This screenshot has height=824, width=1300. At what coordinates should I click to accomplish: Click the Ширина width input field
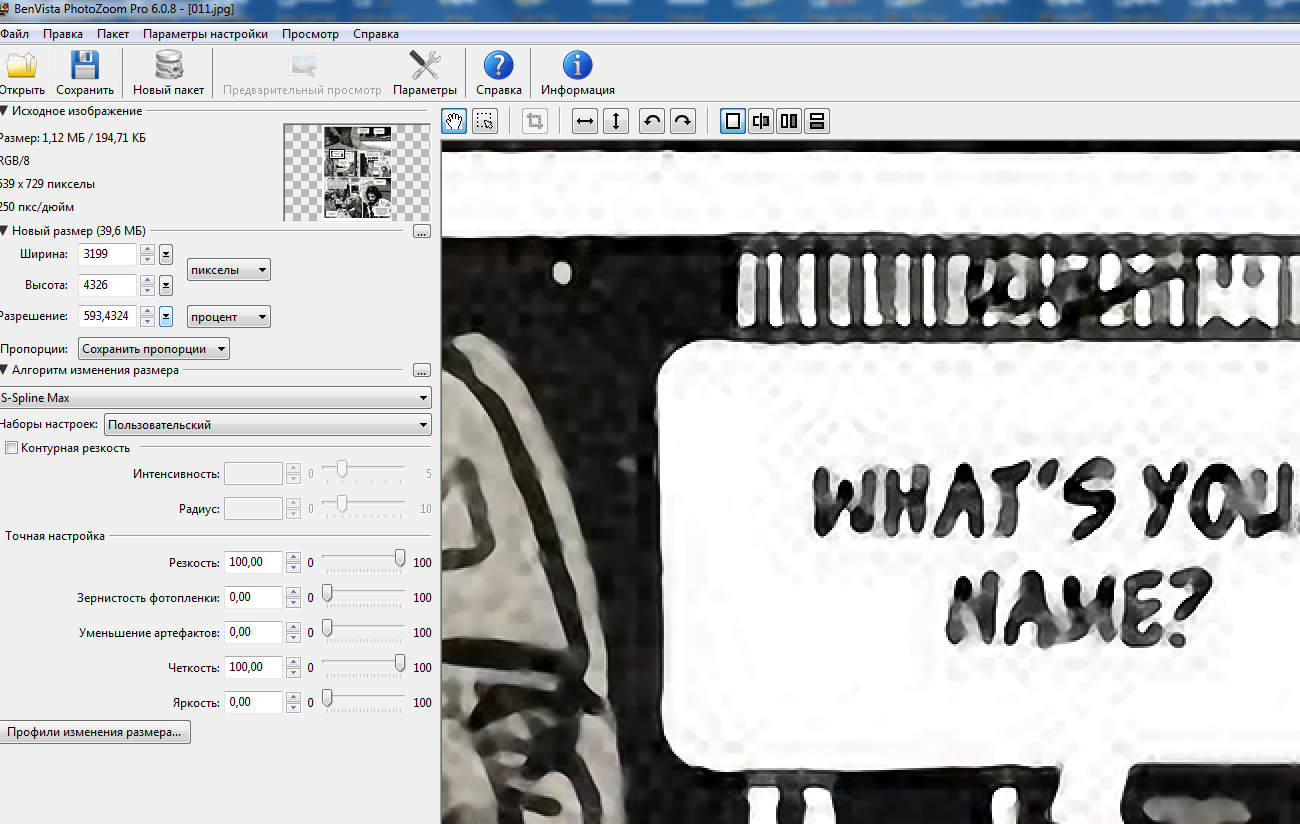[x=107, y=254]
